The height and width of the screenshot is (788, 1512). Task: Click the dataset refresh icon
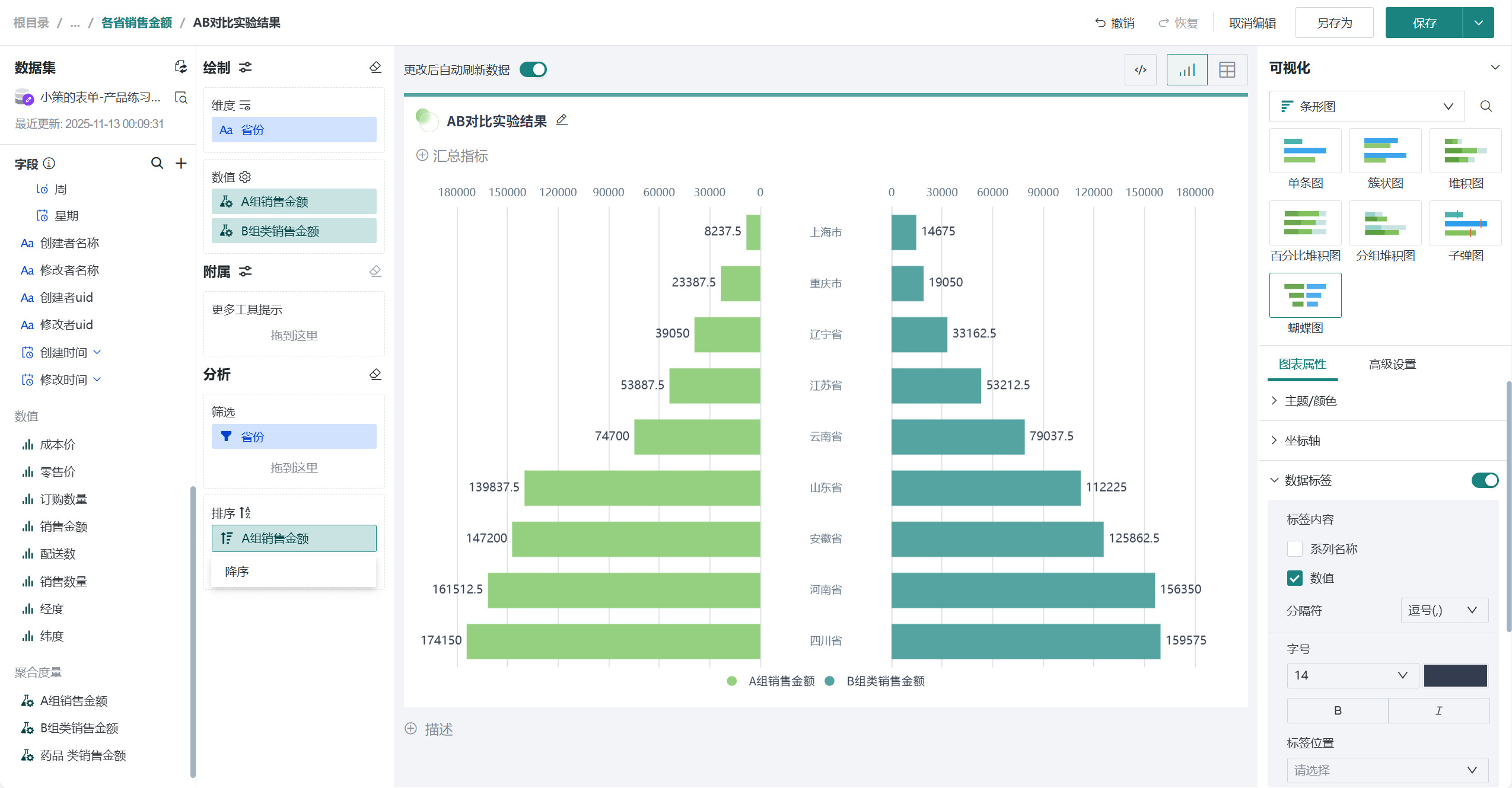[x=180, y=67]
